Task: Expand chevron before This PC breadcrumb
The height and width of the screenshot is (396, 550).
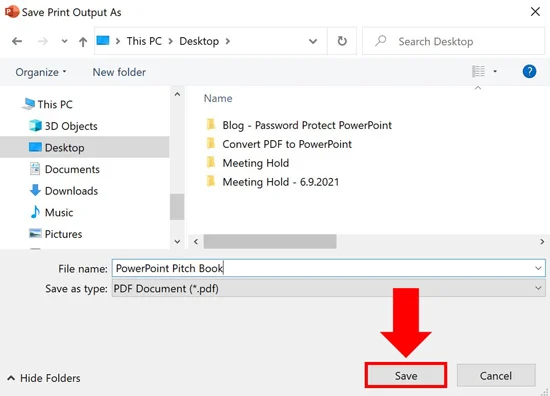Action: pos(118,41)
